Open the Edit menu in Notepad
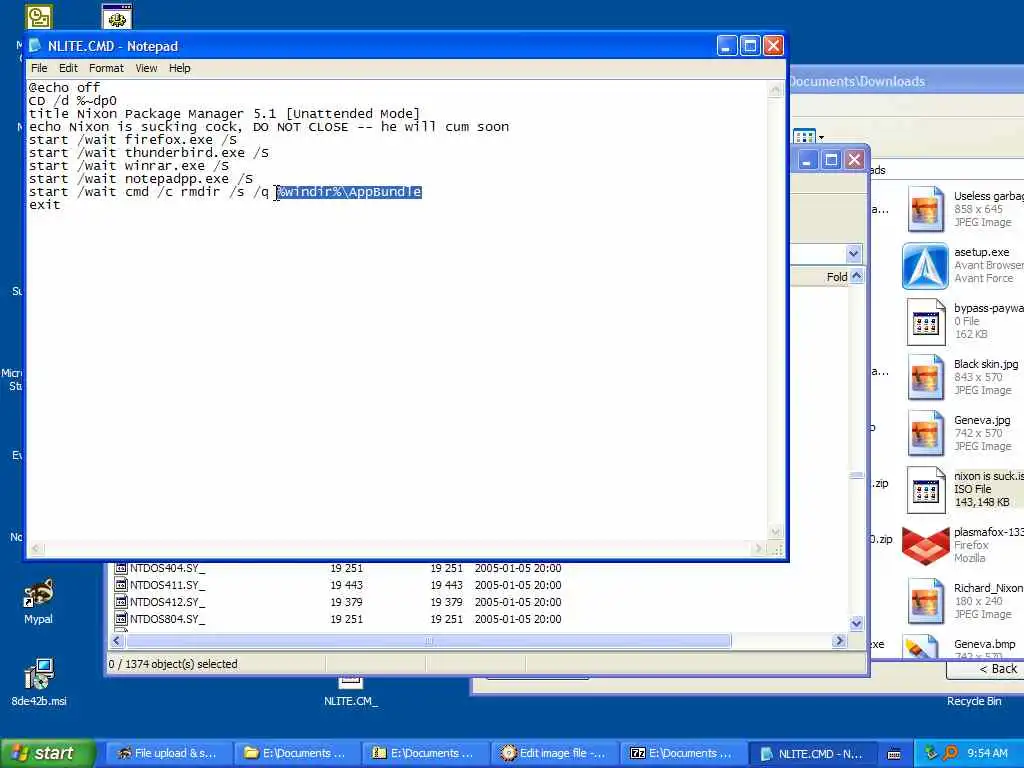Viewport: 1024px width, 768px height. 68,68
